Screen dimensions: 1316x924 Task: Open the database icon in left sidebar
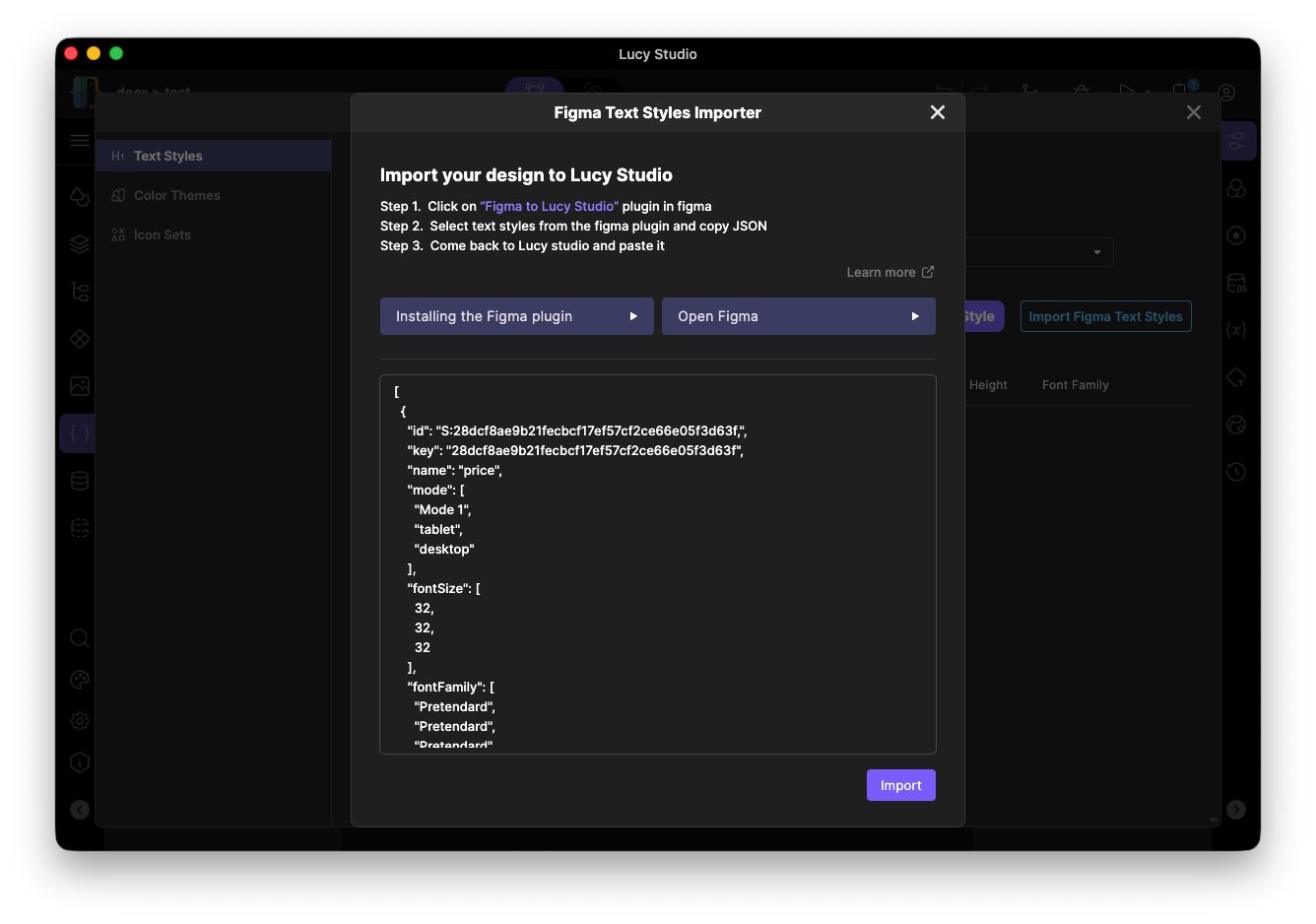click(x=80, y=481)
